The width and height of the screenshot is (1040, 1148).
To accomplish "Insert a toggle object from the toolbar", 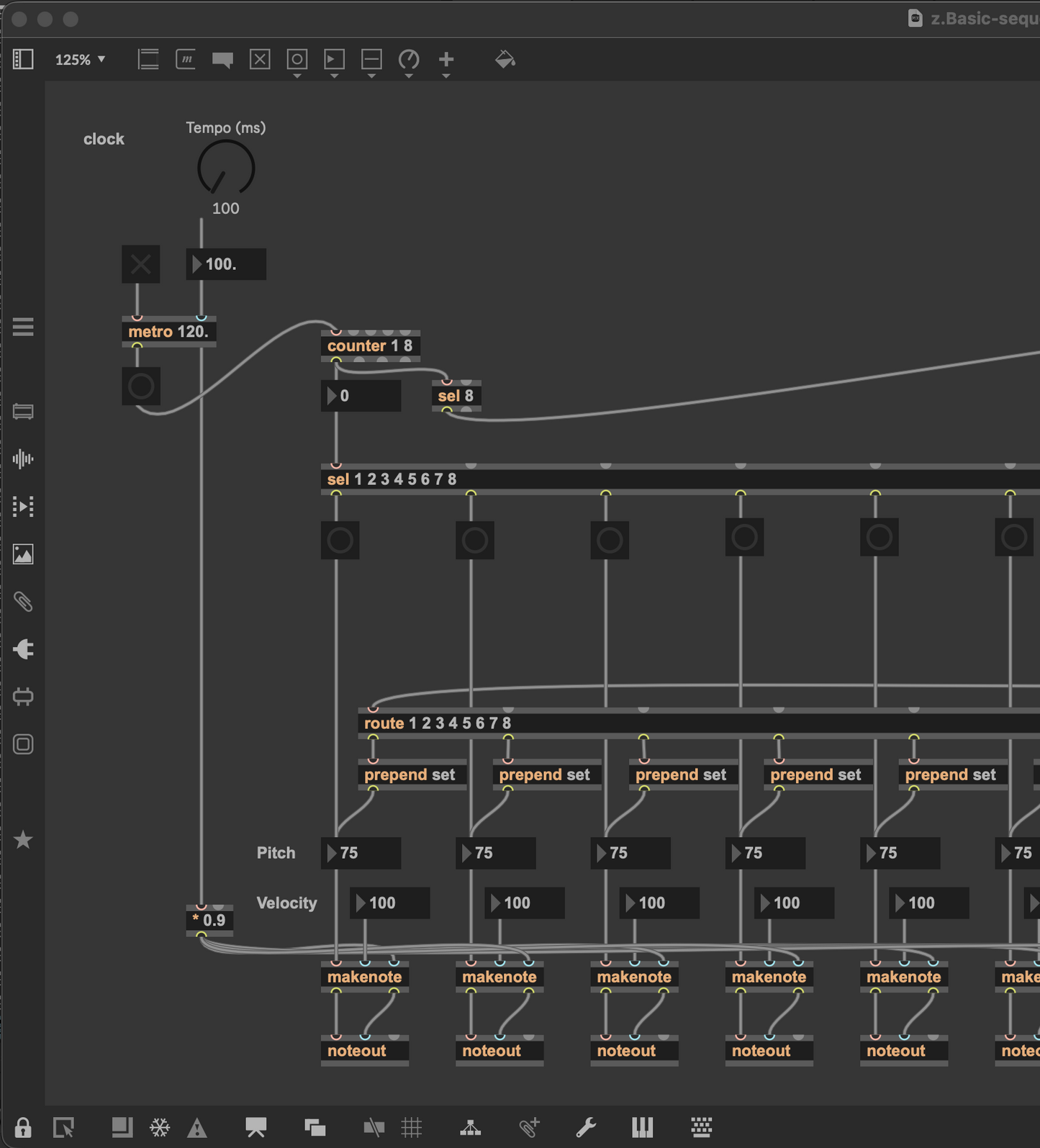I will 260,60.
